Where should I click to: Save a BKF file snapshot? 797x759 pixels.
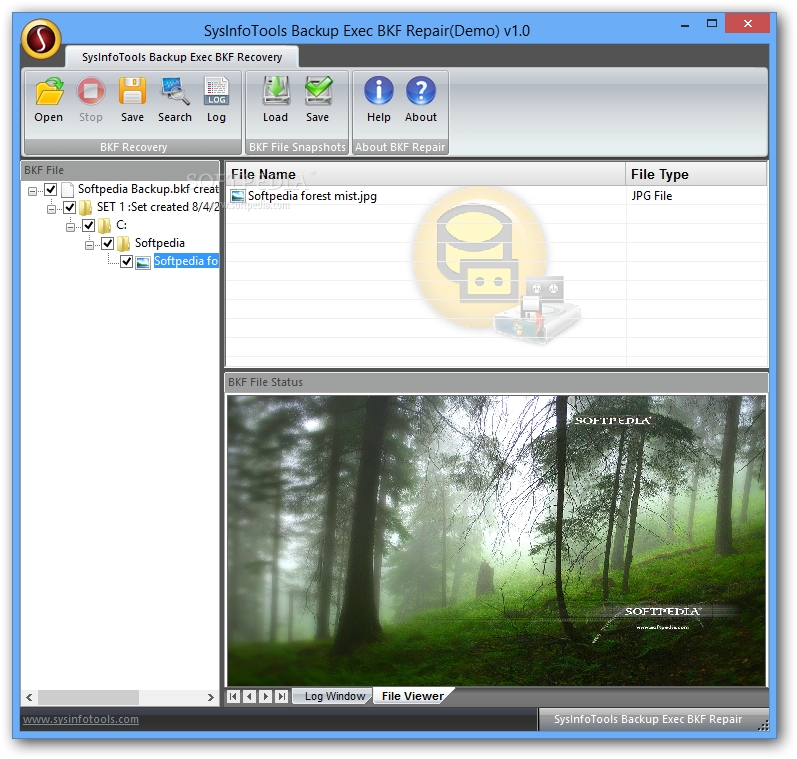point(318,92)
